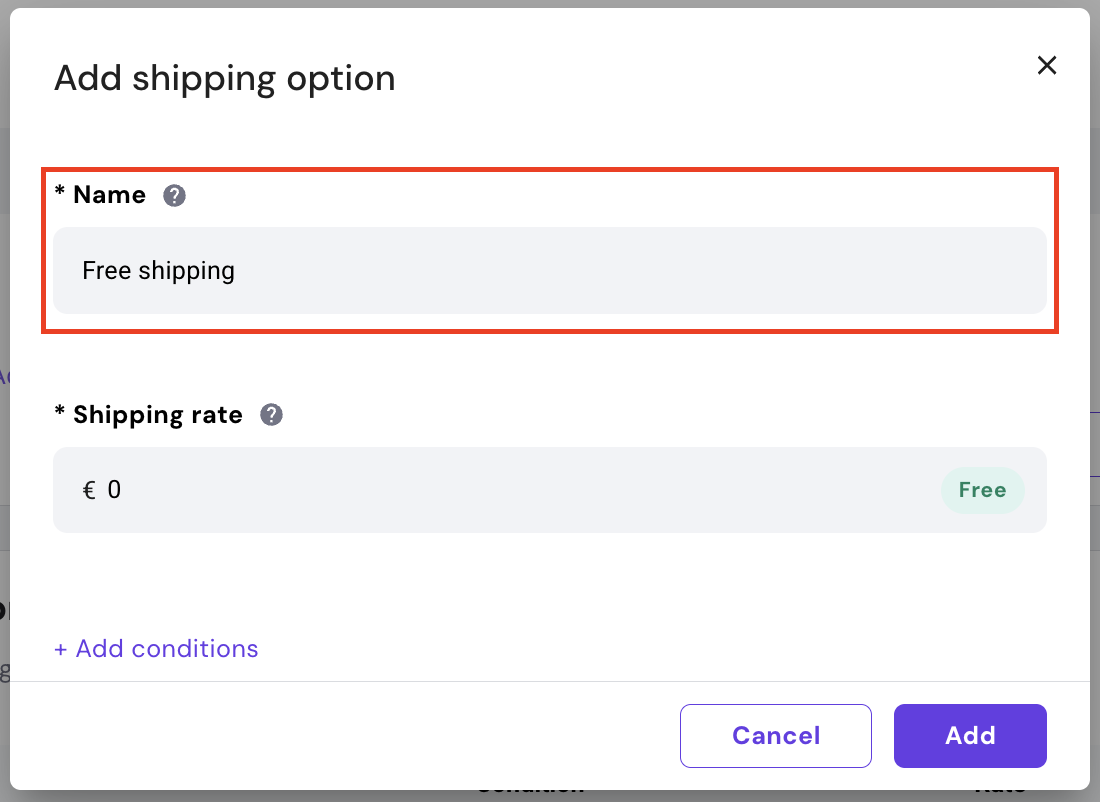Click the help icon beside Shipping rate
The width and height of the screenshot is (1100, 802).
pos(271,415)
